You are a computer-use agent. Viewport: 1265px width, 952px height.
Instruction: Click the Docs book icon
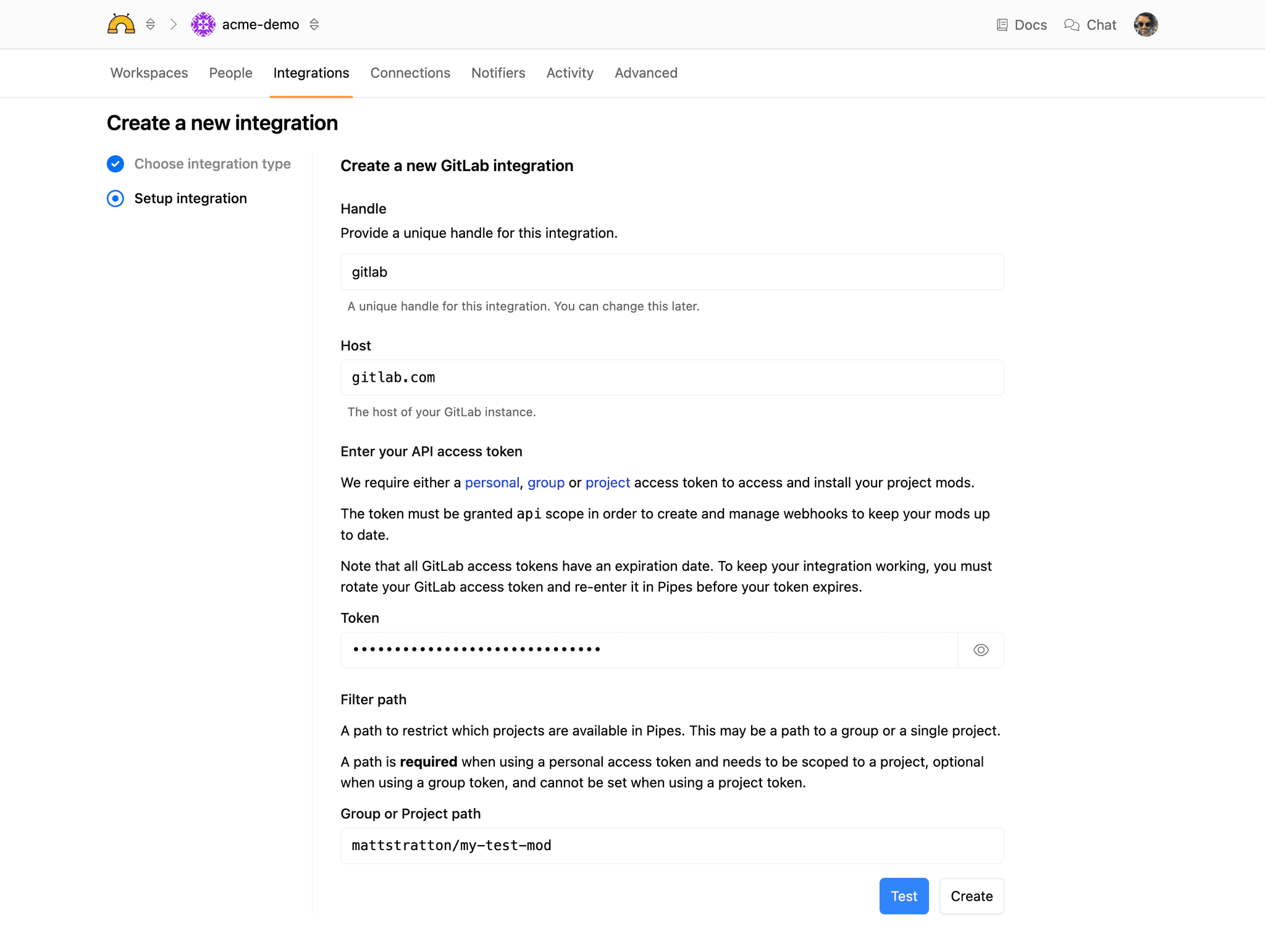click(1002, 25)
